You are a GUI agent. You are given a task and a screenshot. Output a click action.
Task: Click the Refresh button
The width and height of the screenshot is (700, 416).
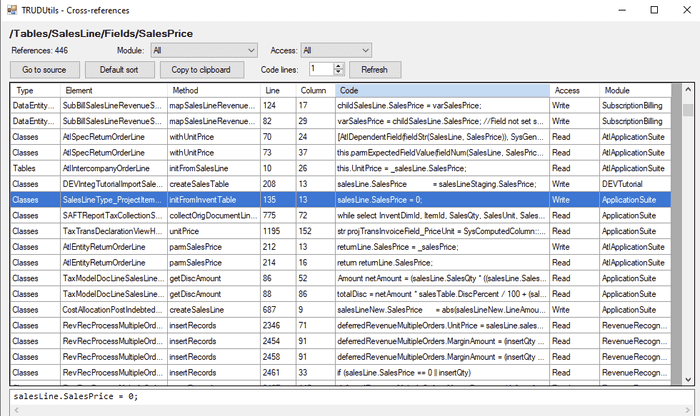pyautogui.click(x=374, y=70)
